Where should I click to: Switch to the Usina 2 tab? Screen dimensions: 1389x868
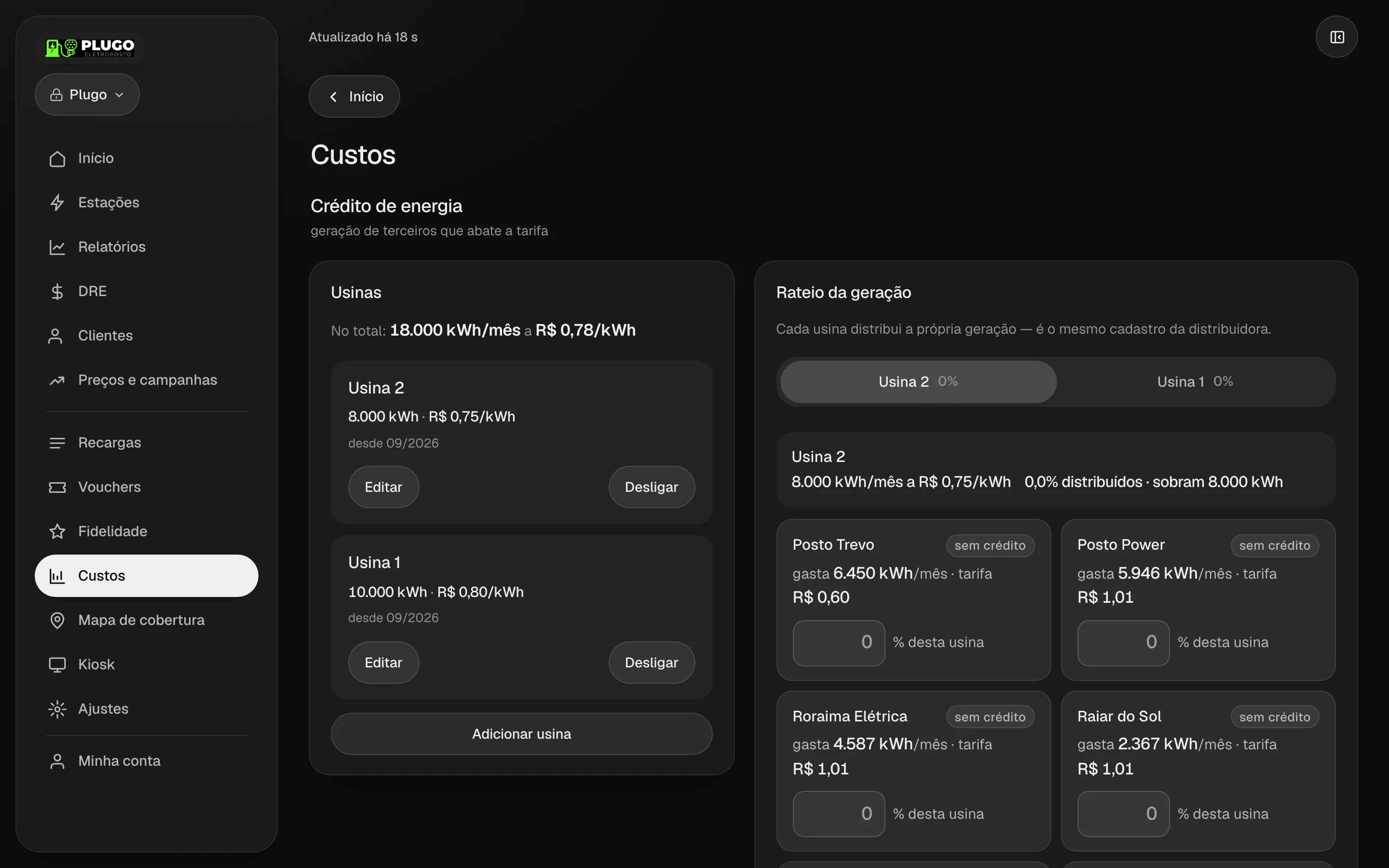(918, 382)
